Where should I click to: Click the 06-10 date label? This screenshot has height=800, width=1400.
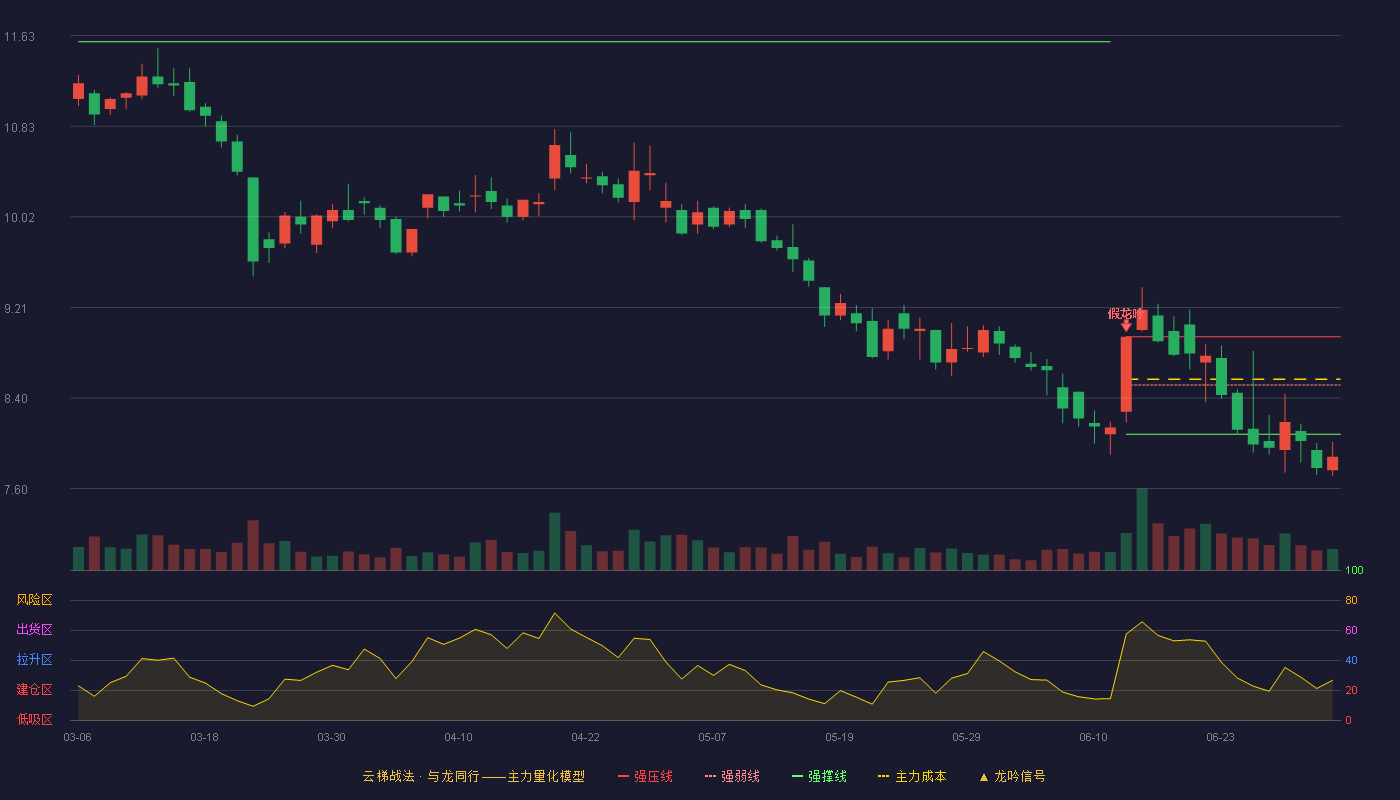pos(1093,737)
